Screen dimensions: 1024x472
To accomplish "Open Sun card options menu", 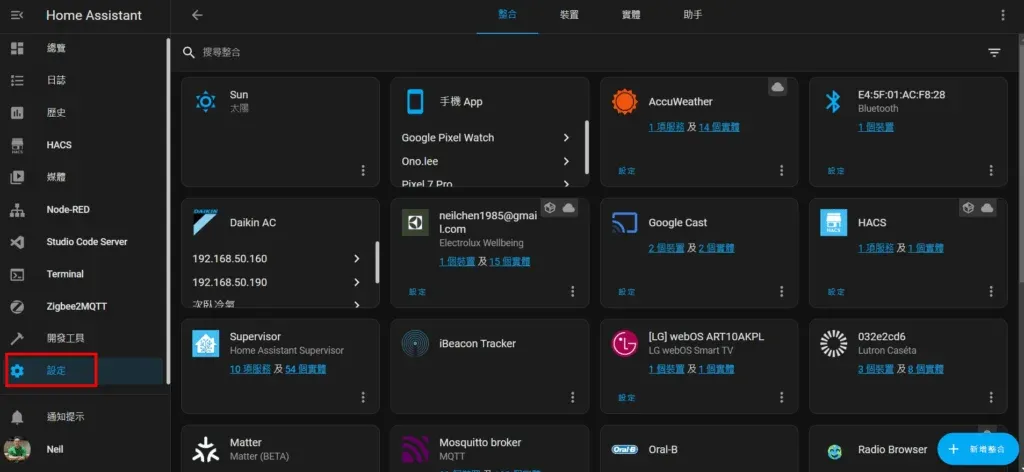I will click(363, 170).
